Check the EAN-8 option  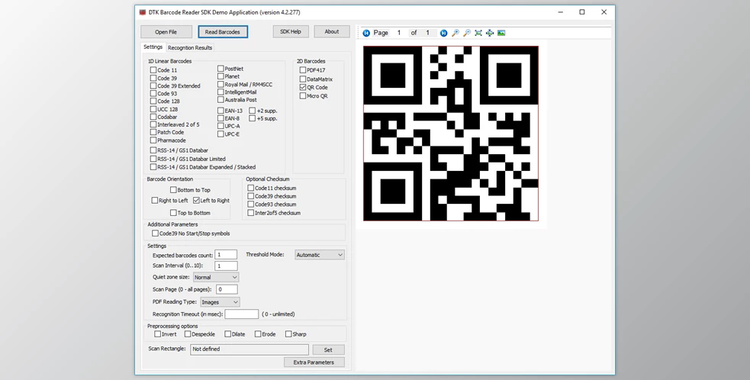coord(221,118)
